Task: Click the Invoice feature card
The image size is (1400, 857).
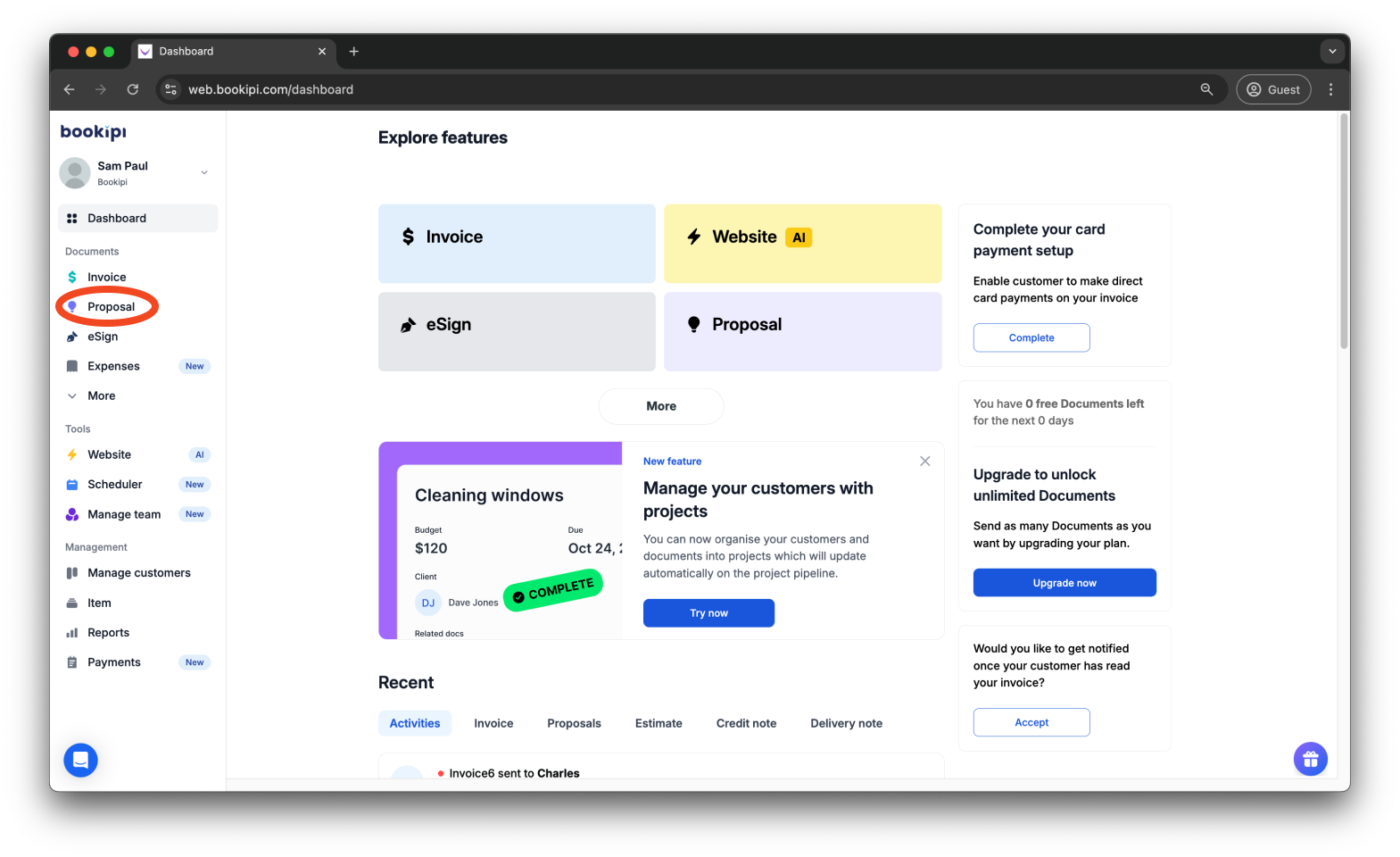Action: [x=517, y=244]
